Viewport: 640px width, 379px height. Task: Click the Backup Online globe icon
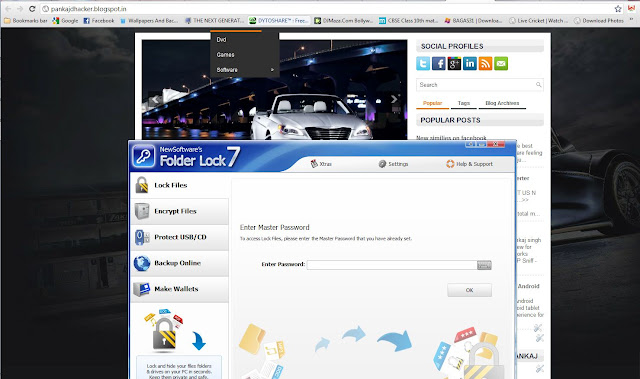point(142,263)
